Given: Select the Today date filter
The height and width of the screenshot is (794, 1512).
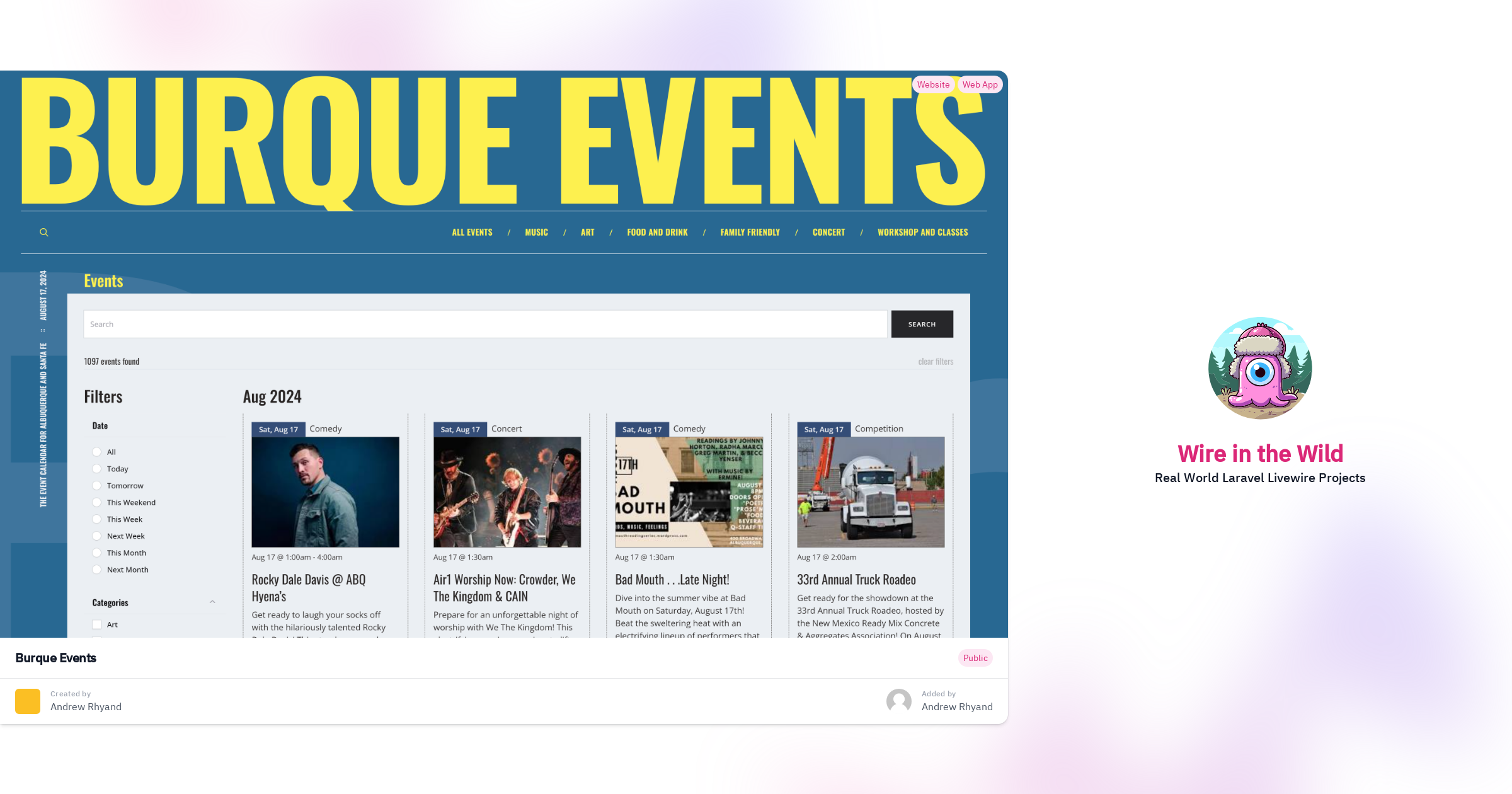Looking at the screenshot, I should click(96, 469).
